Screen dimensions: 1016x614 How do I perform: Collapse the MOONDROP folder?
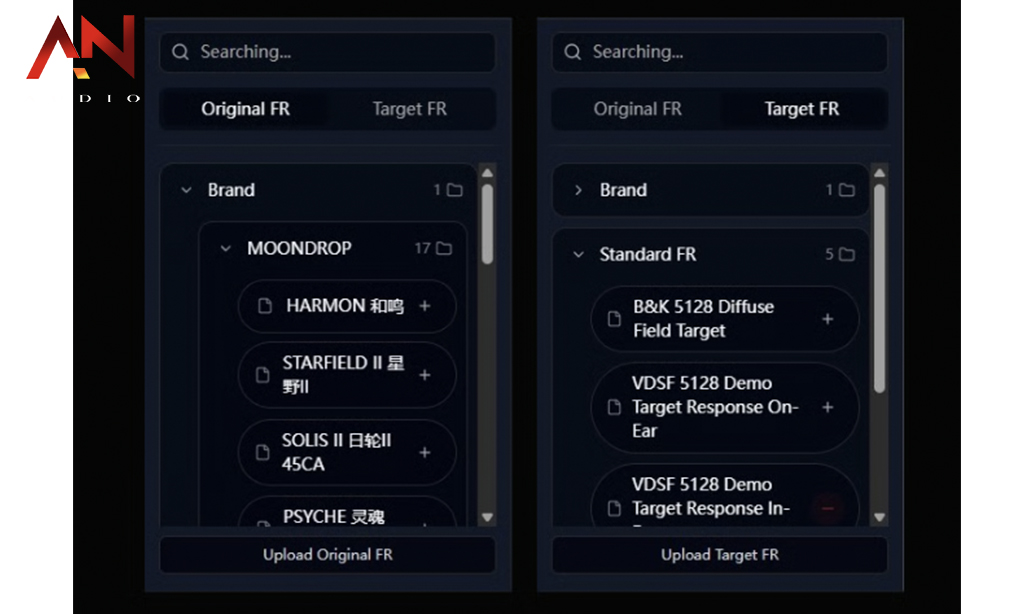coord(225,248)
